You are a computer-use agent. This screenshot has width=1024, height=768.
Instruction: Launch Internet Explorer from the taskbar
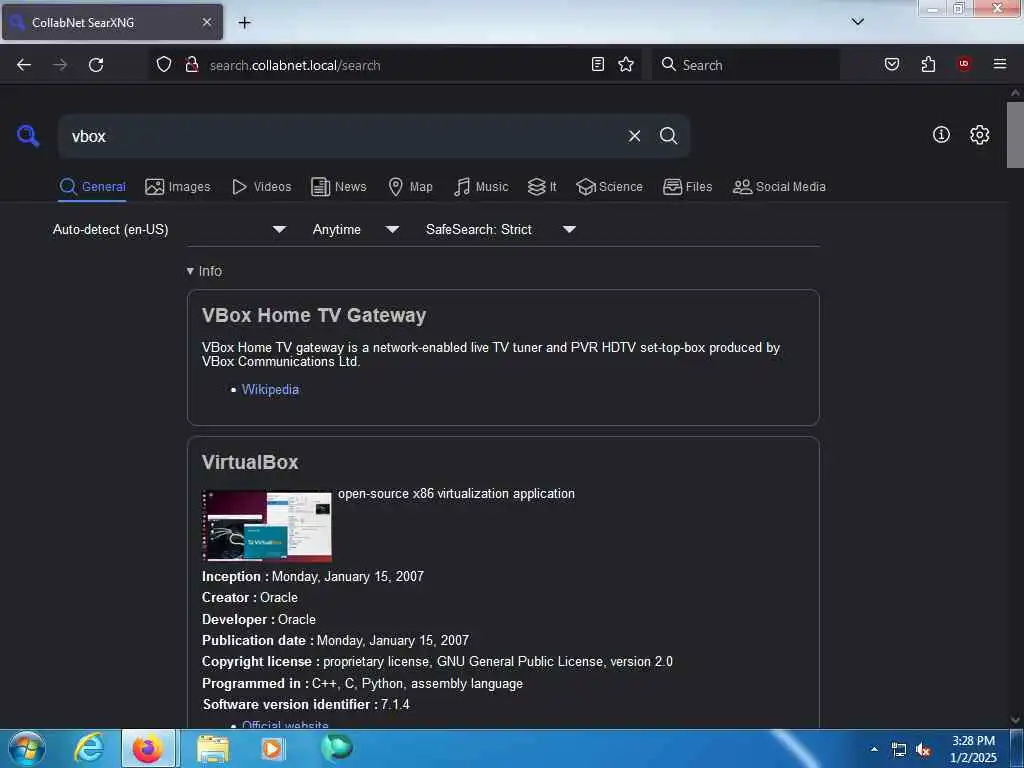tap(89, 748)
